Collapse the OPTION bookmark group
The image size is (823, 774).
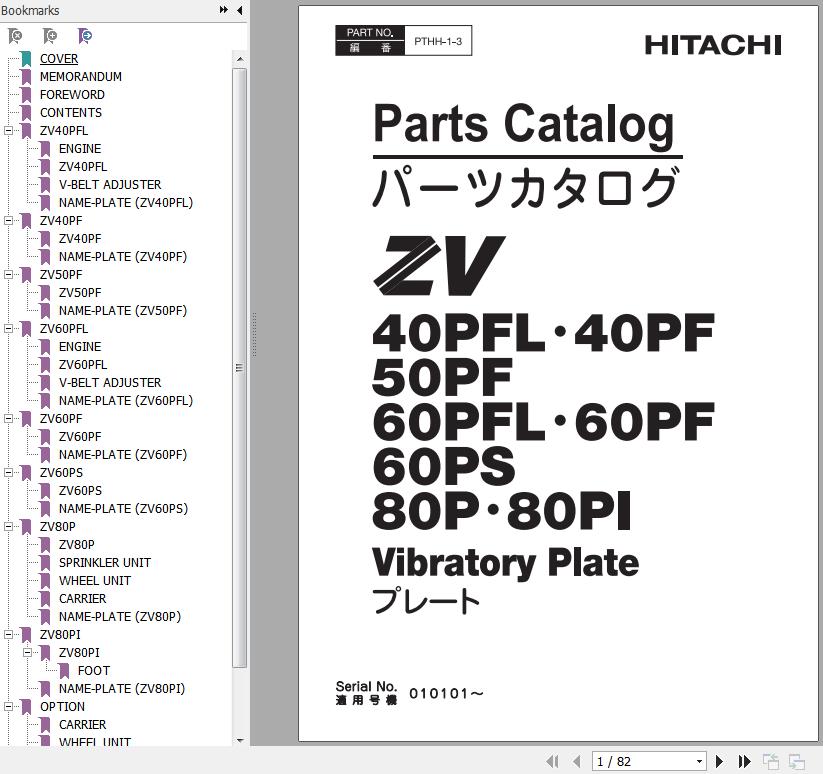click(x=8, y=706)
